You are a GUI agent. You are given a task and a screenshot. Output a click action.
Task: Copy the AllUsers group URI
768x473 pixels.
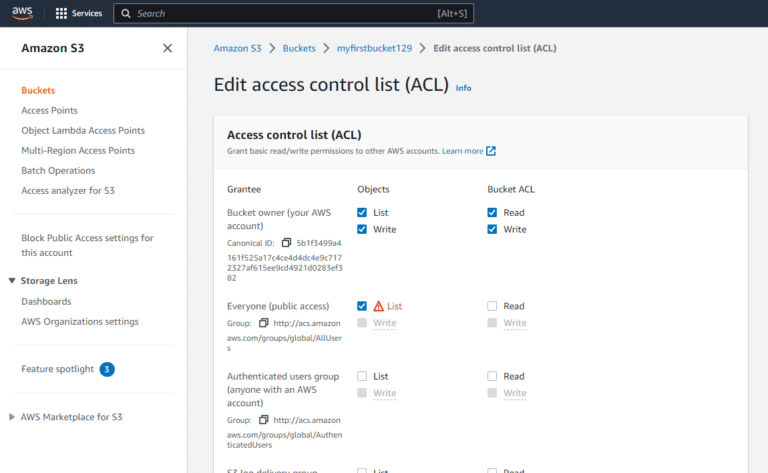[x=264, y=323]
